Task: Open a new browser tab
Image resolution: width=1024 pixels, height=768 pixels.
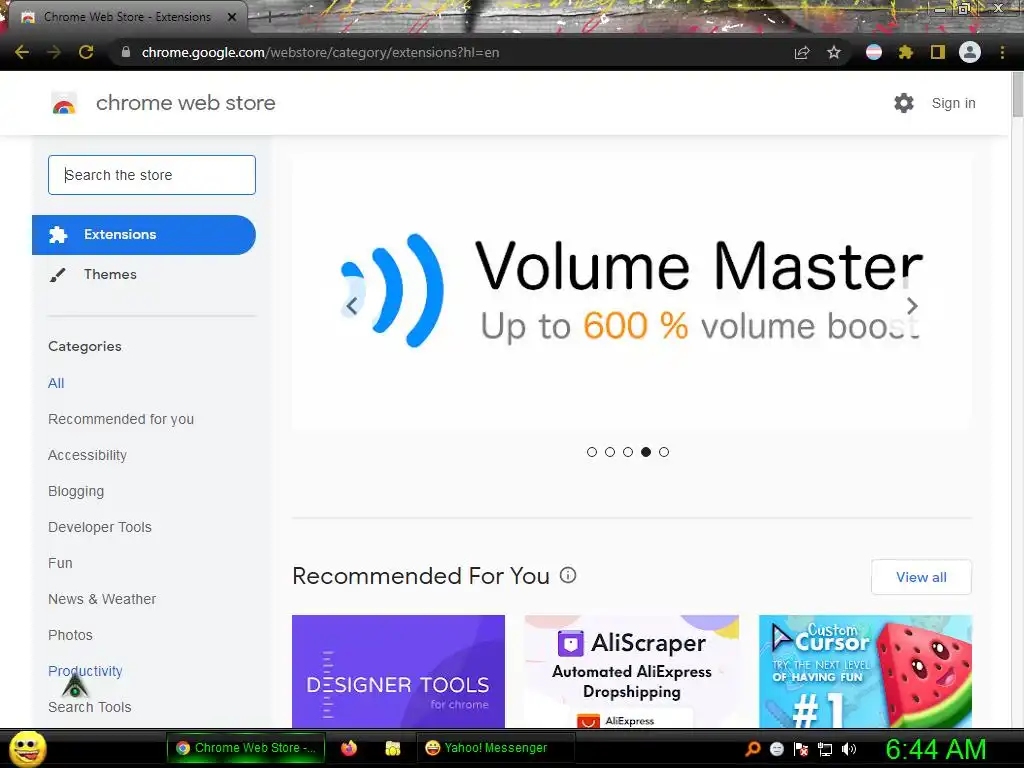Action: 269,18
